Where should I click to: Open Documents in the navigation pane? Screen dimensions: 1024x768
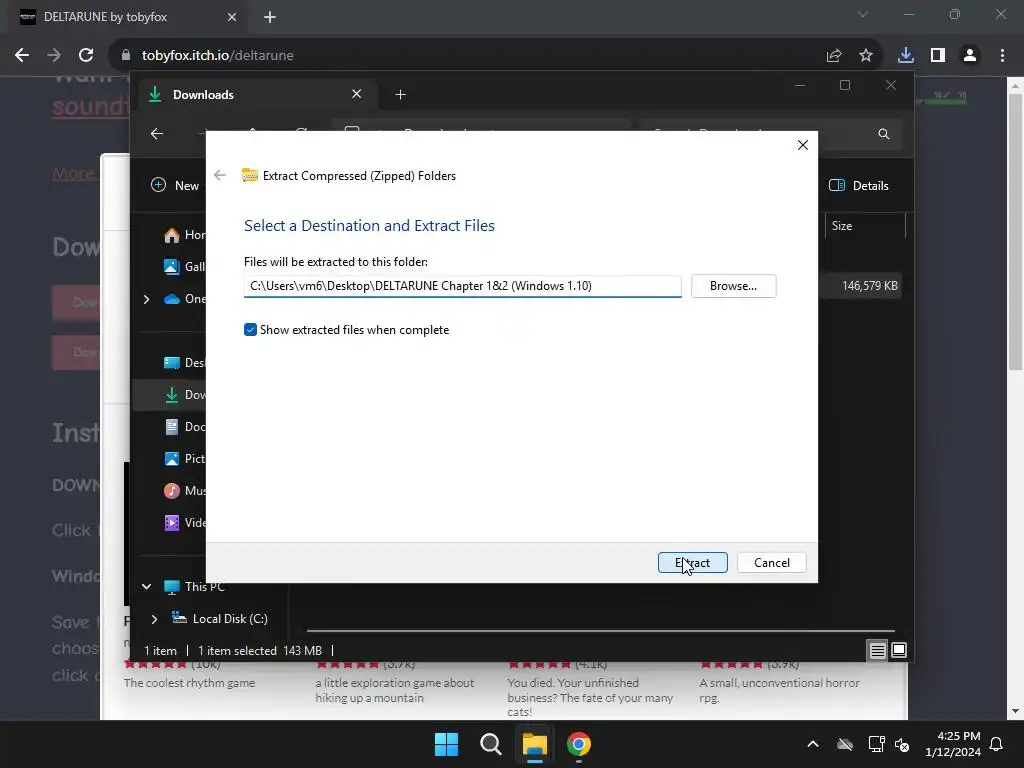click(184, 426)
